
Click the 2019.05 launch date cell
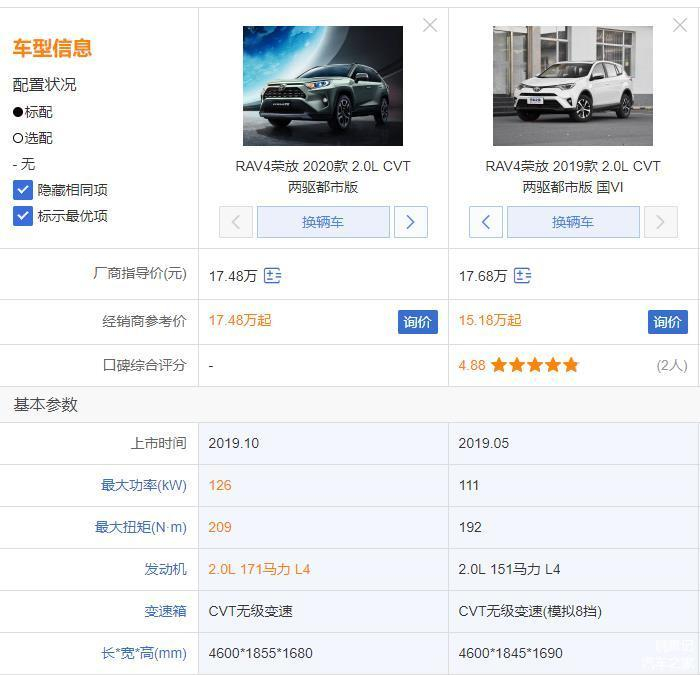(573, 443)
